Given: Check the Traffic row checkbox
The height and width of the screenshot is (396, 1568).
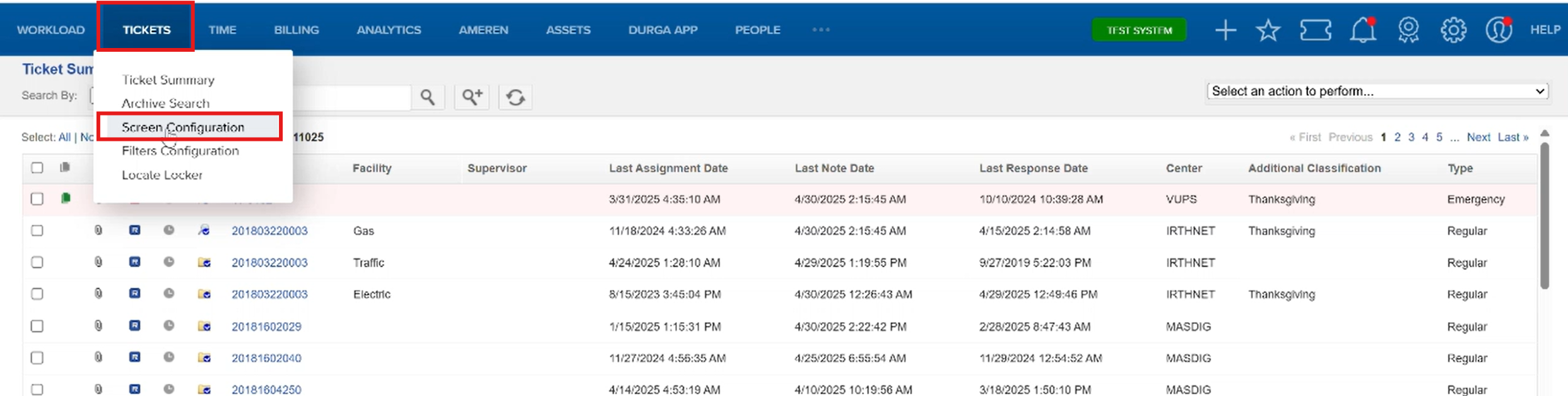Looking at the screenshot, I should 37,262.
